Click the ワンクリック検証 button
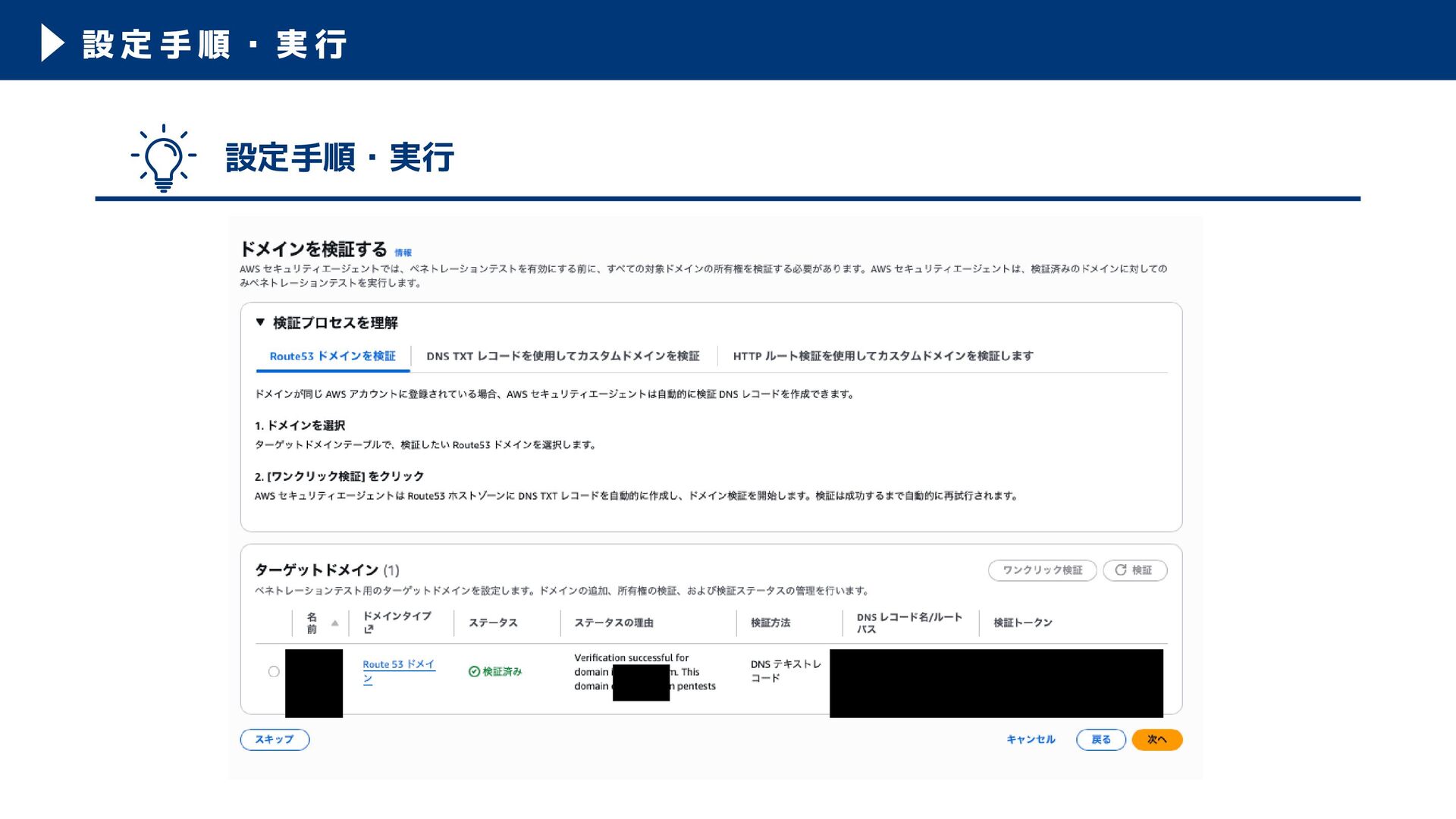The width and height of the screenshot is (1456, 819). pyautogui.click(x=1043, y=570)
